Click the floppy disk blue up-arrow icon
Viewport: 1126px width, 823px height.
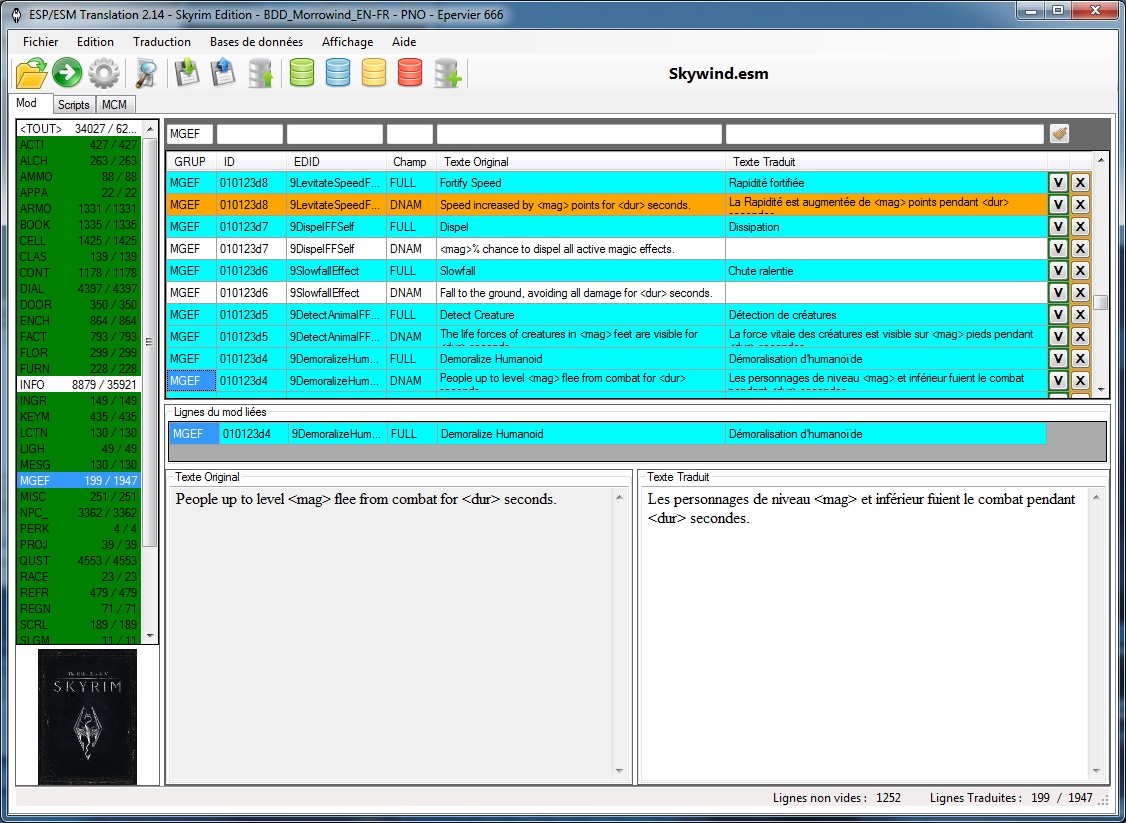[x=223, y=73]
